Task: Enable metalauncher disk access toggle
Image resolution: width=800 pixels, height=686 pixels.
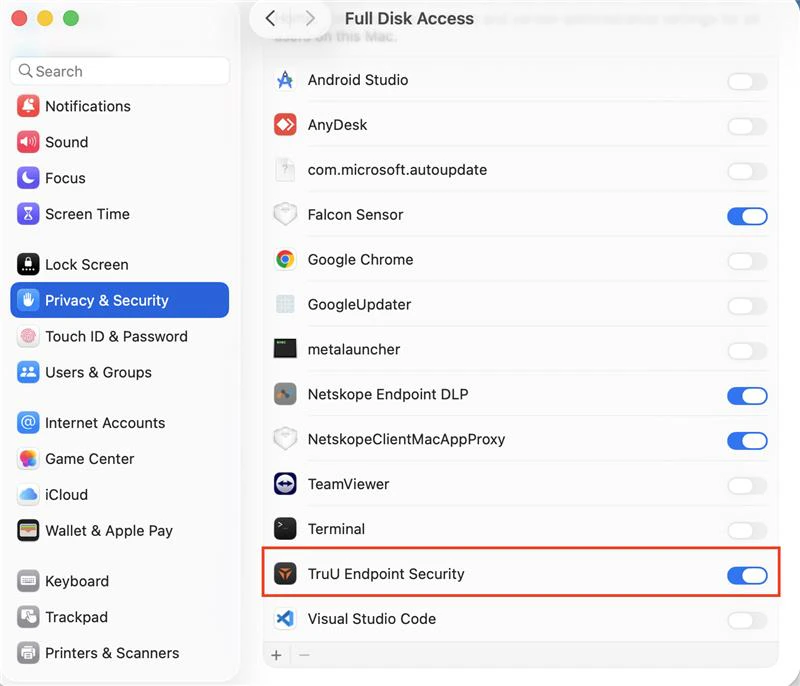Action: coord(747,351)
